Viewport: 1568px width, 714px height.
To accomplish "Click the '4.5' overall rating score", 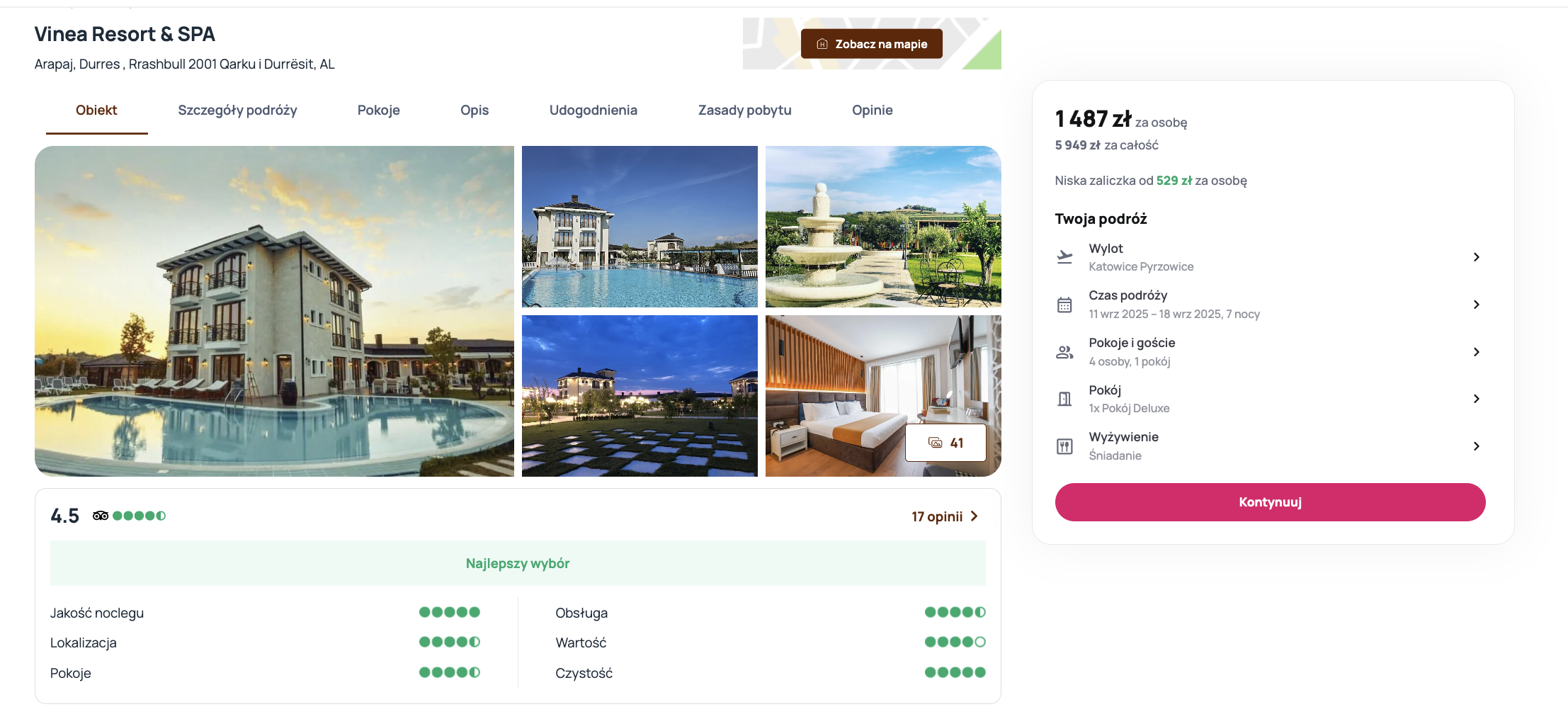I will [64, 516].
